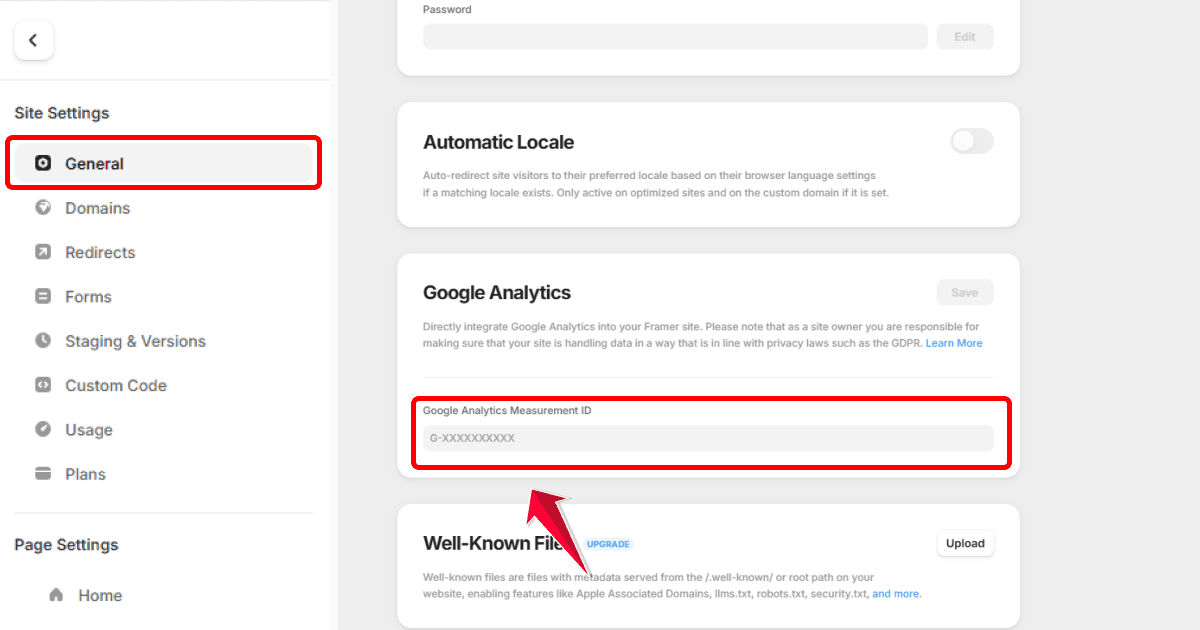Viewport: 1200px width, 630px height.
Task: Click the UPGRADE badge next to Well-Known Files
Action: 608,543
